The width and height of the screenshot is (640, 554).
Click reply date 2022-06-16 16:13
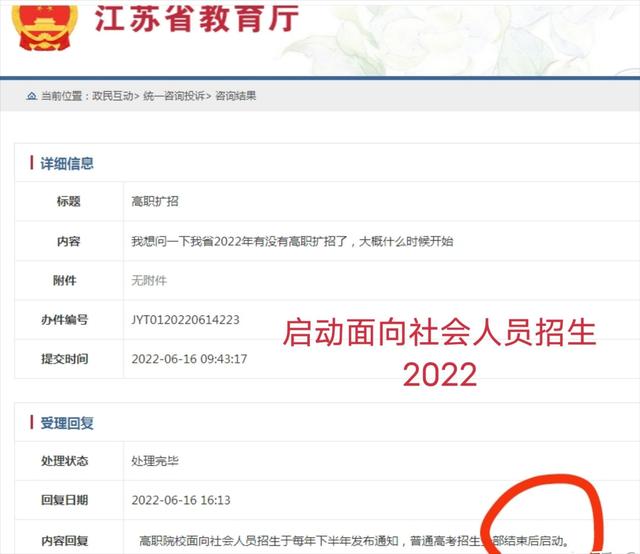[x=181, y=500]
